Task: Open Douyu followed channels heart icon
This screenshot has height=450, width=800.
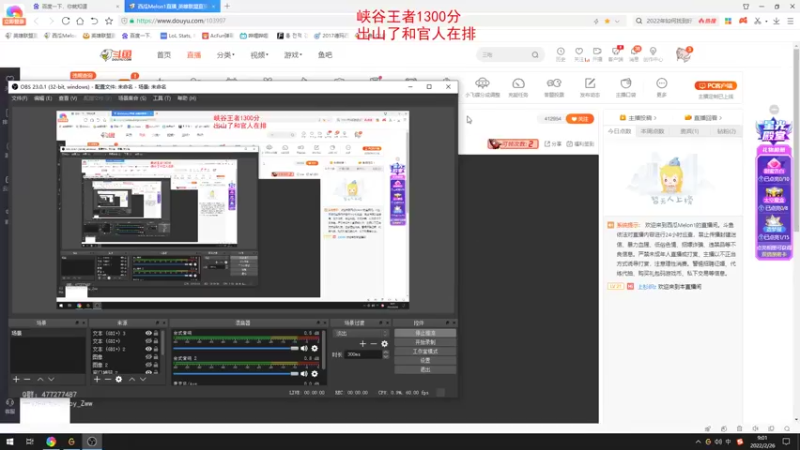Action: click(579, 54)
